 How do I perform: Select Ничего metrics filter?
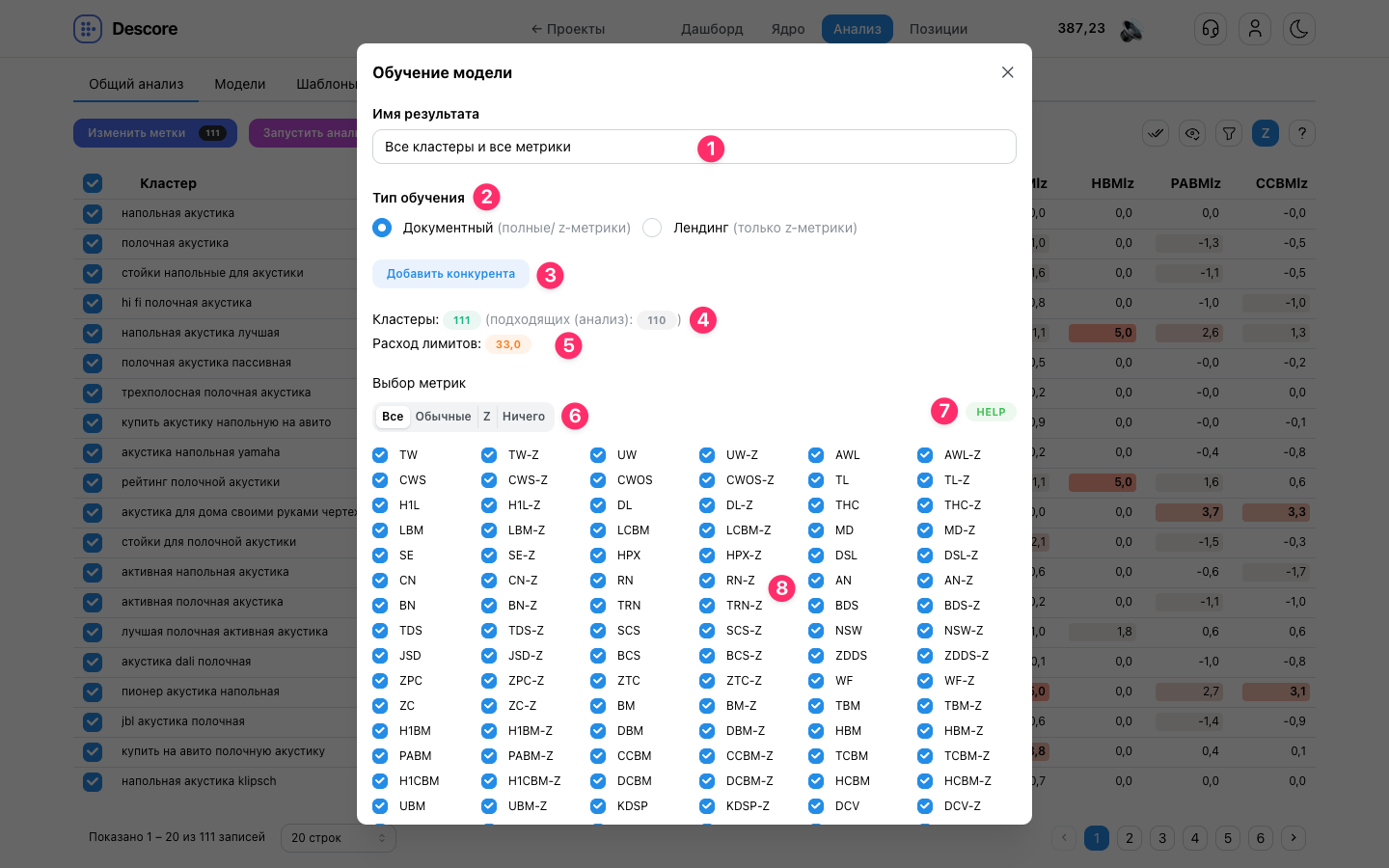point(524,417)
